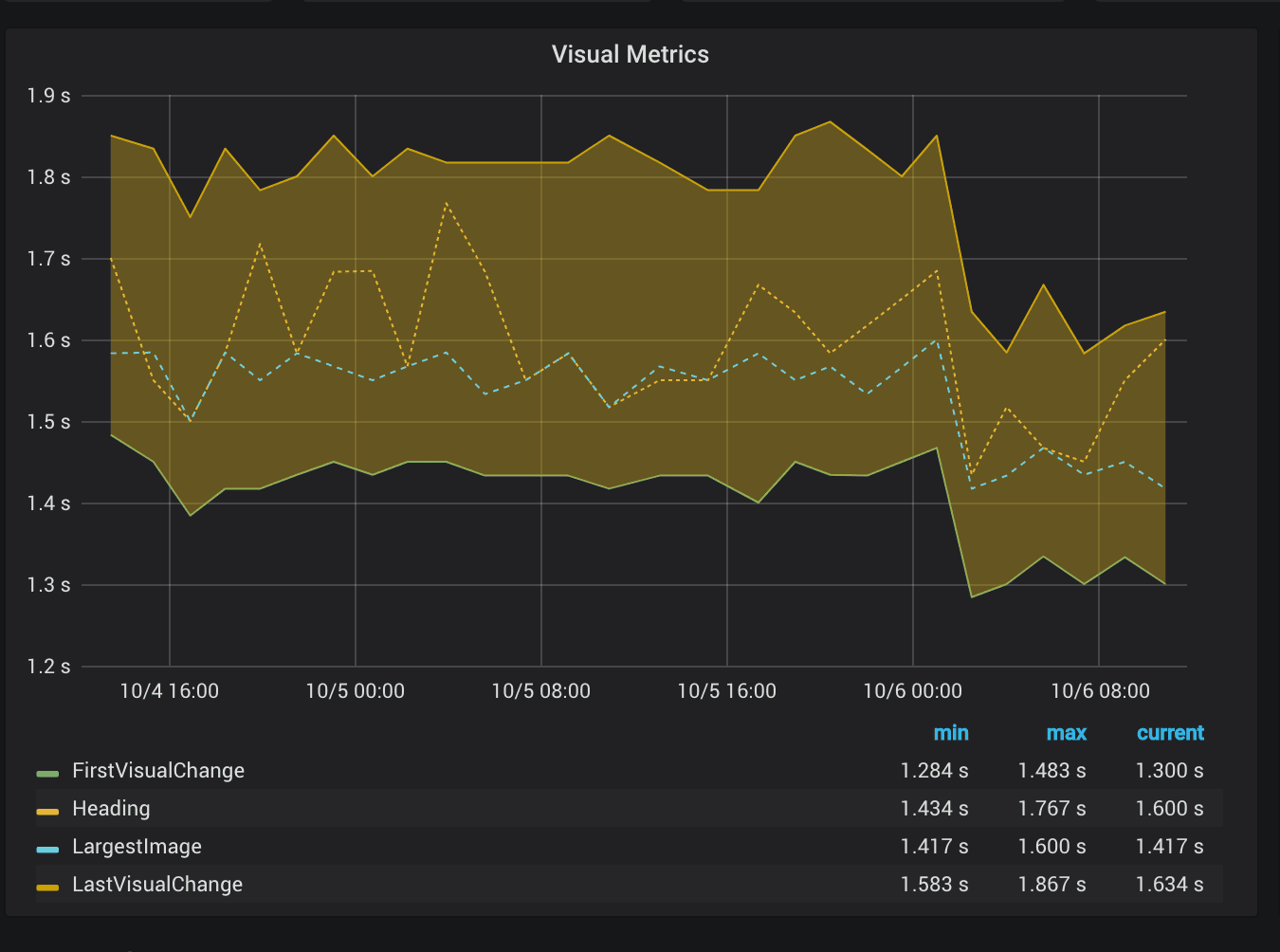Screen dimensions: 1280x952
Task: Click the 10/6 00:00 x-axis label
Action: click(x=912, y=691)
